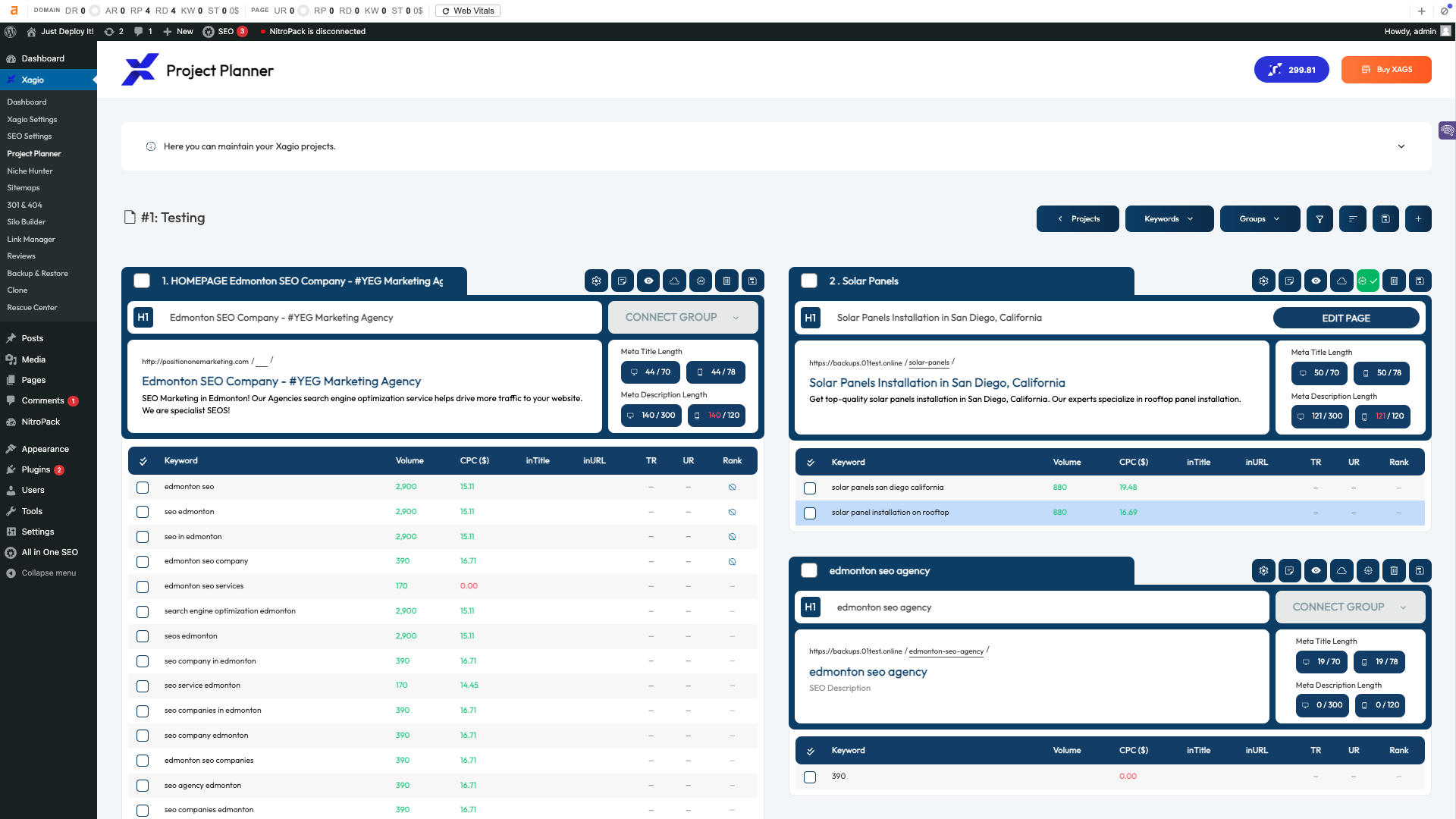Open Silo Builder in Xagio submenu
This screenshot has width=1456, height=819.
tap(27, 221)
